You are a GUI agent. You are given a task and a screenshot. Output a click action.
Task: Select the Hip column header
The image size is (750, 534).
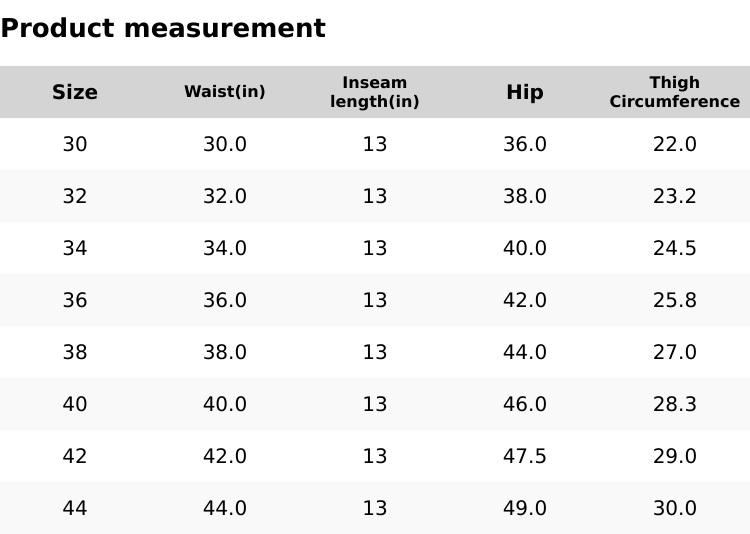coord(525,92)
